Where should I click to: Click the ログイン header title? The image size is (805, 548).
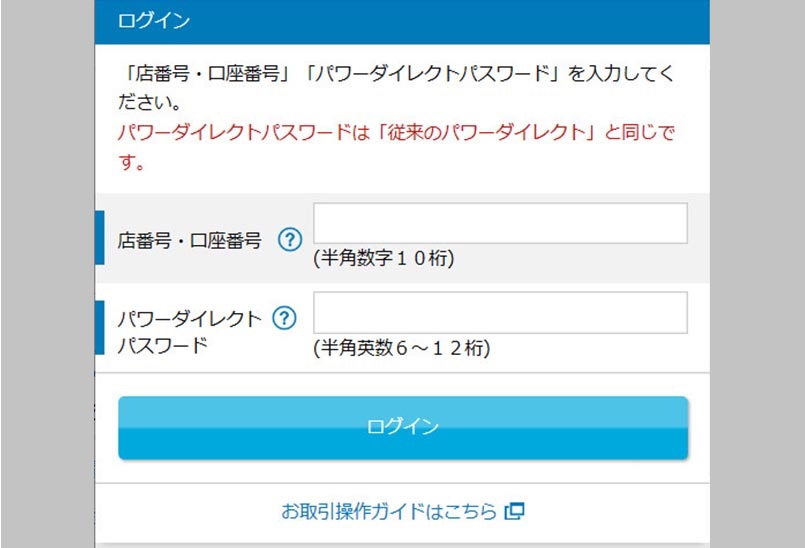[154, 20]
